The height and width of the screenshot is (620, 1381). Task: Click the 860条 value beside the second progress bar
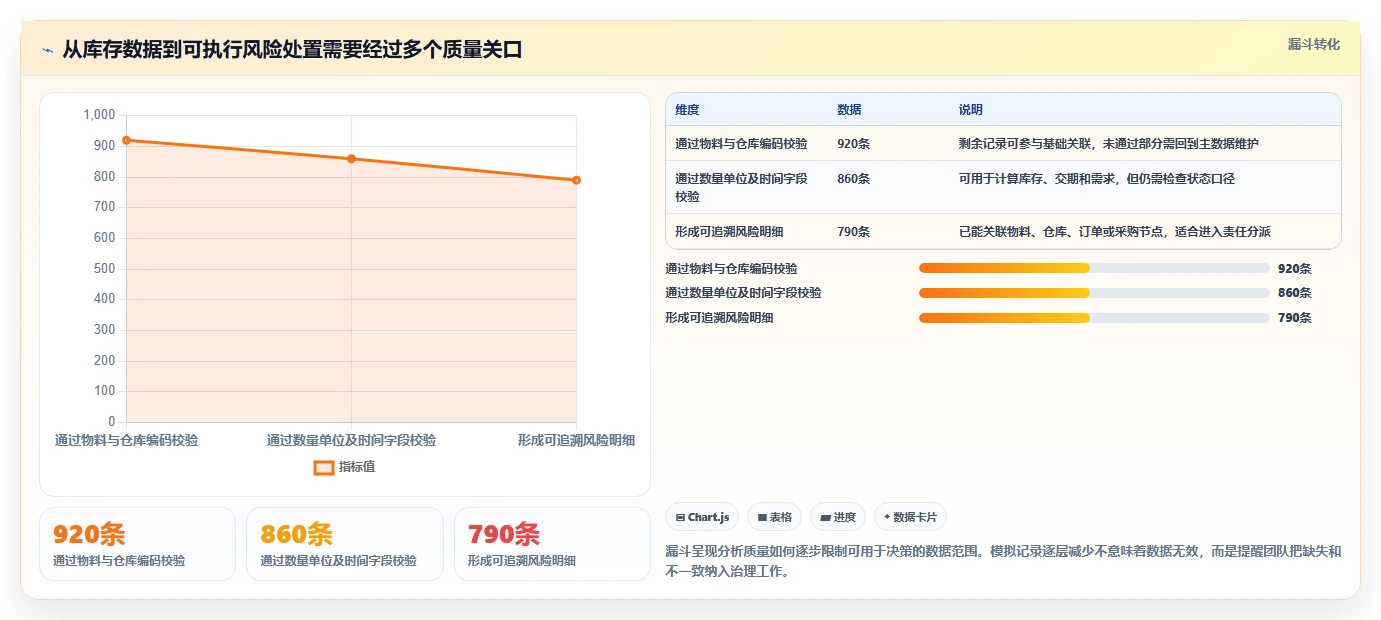point(1294,293)
